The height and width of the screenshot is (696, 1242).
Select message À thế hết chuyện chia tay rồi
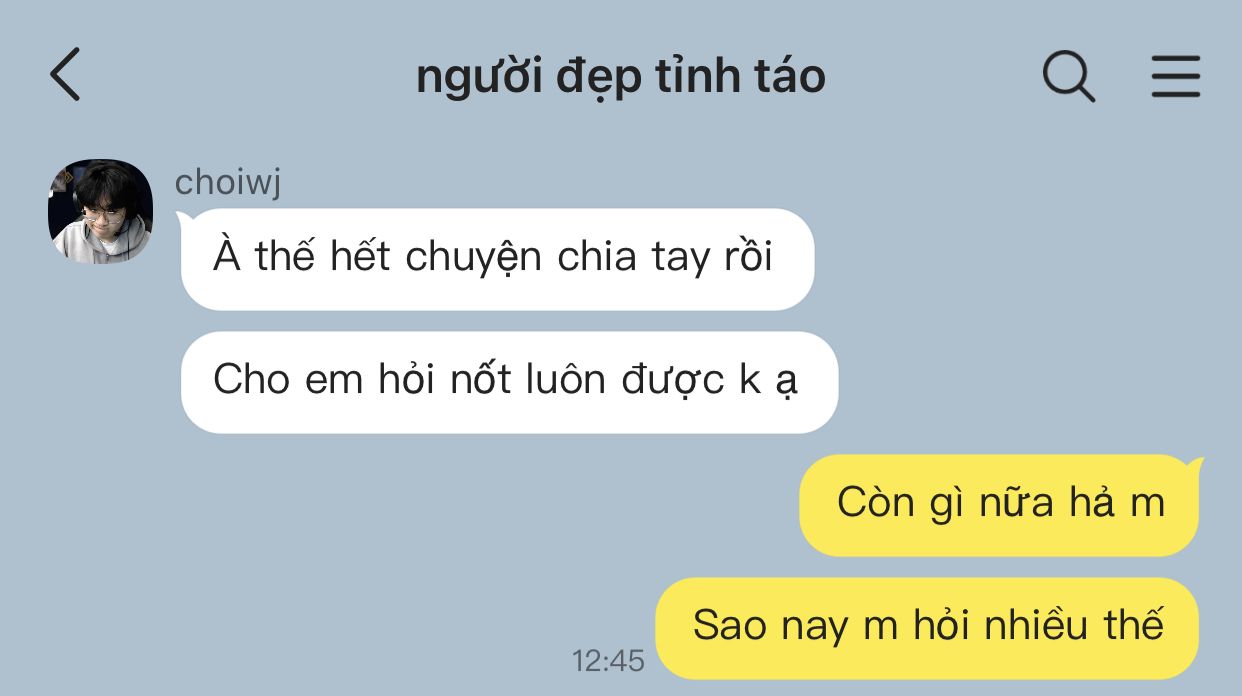pyautogui.click(x=497, y=258)
